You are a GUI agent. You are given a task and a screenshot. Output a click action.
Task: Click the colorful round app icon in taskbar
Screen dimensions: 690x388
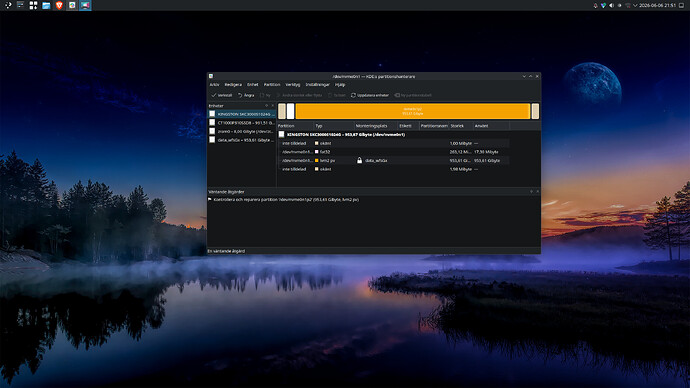[72, 5]
